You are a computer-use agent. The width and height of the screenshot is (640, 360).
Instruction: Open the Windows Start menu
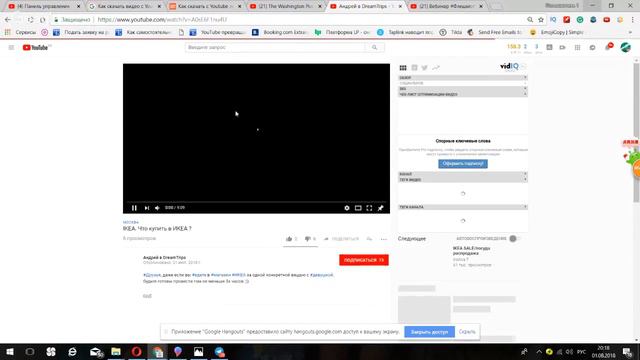tap(10, 351)
